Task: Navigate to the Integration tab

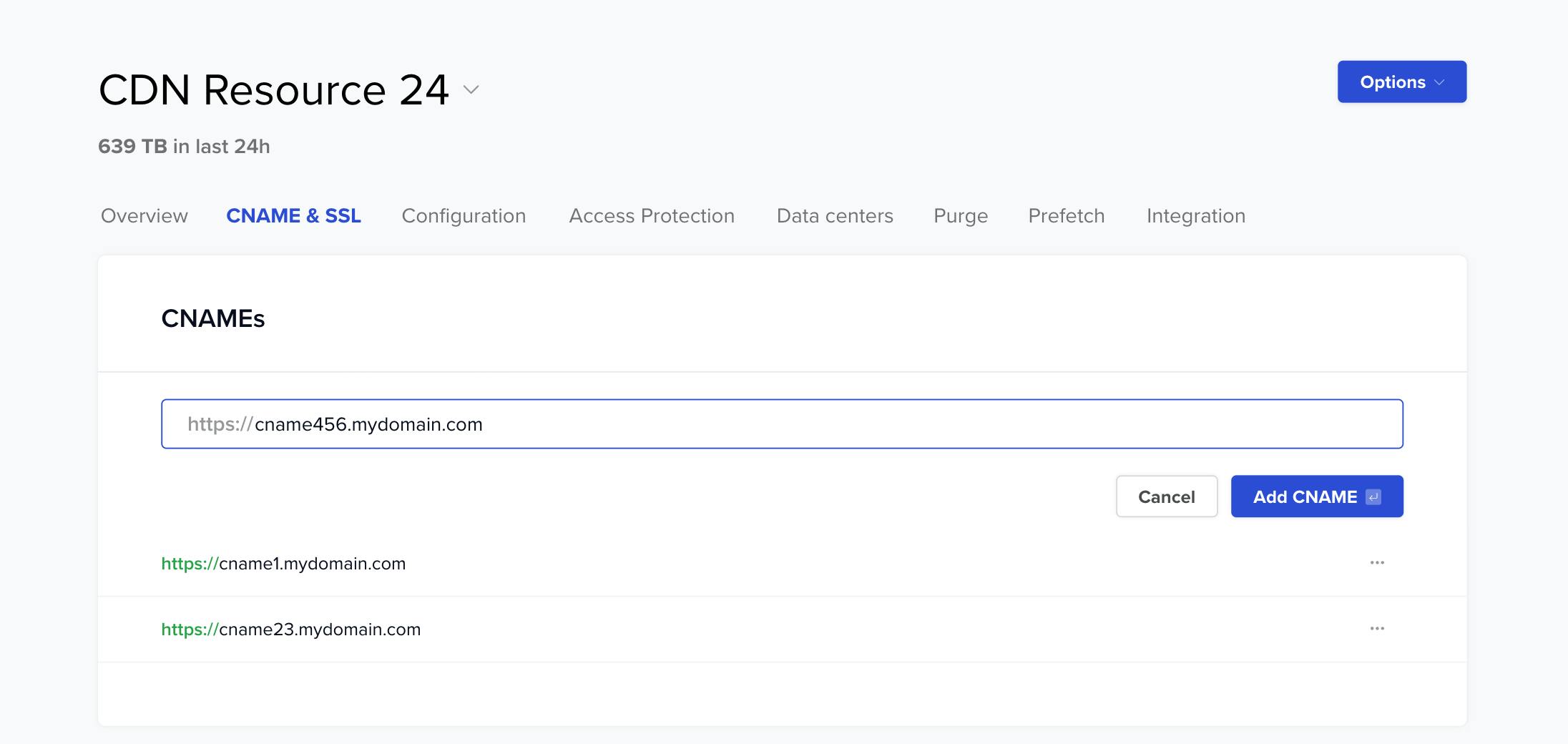Action: [1195, 216]
